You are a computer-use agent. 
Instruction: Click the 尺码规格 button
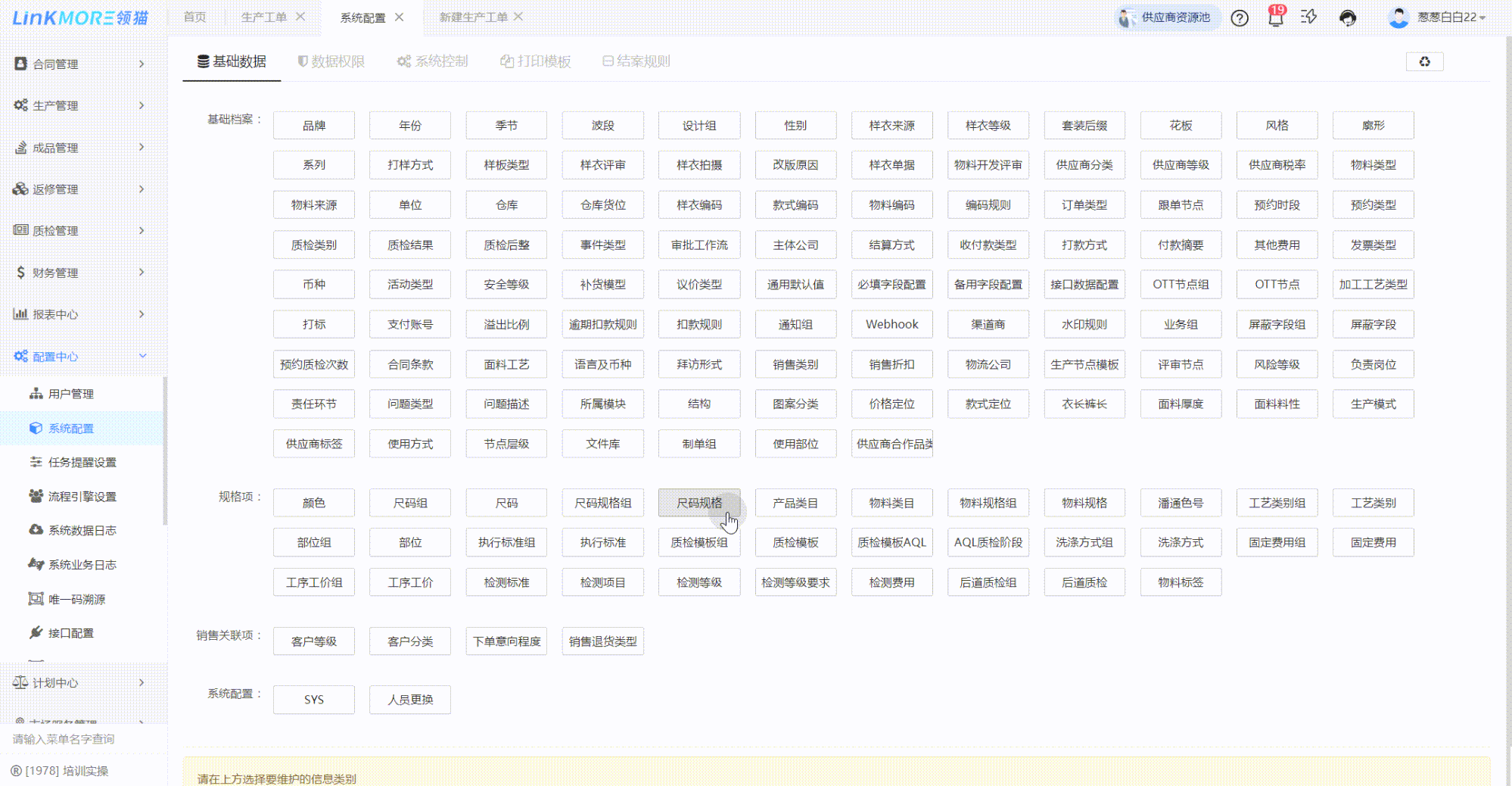tap(698, 503)
